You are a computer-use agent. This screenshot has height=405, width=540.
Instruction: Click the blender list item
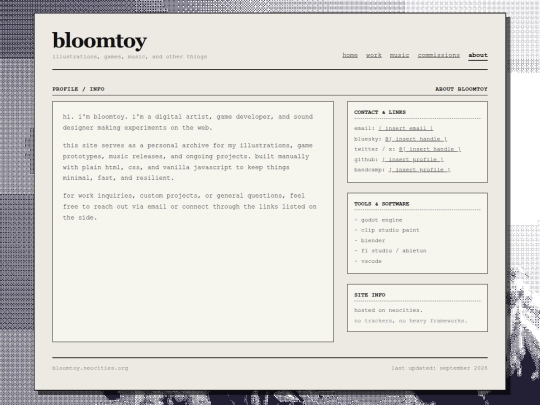tap(370, 241)
